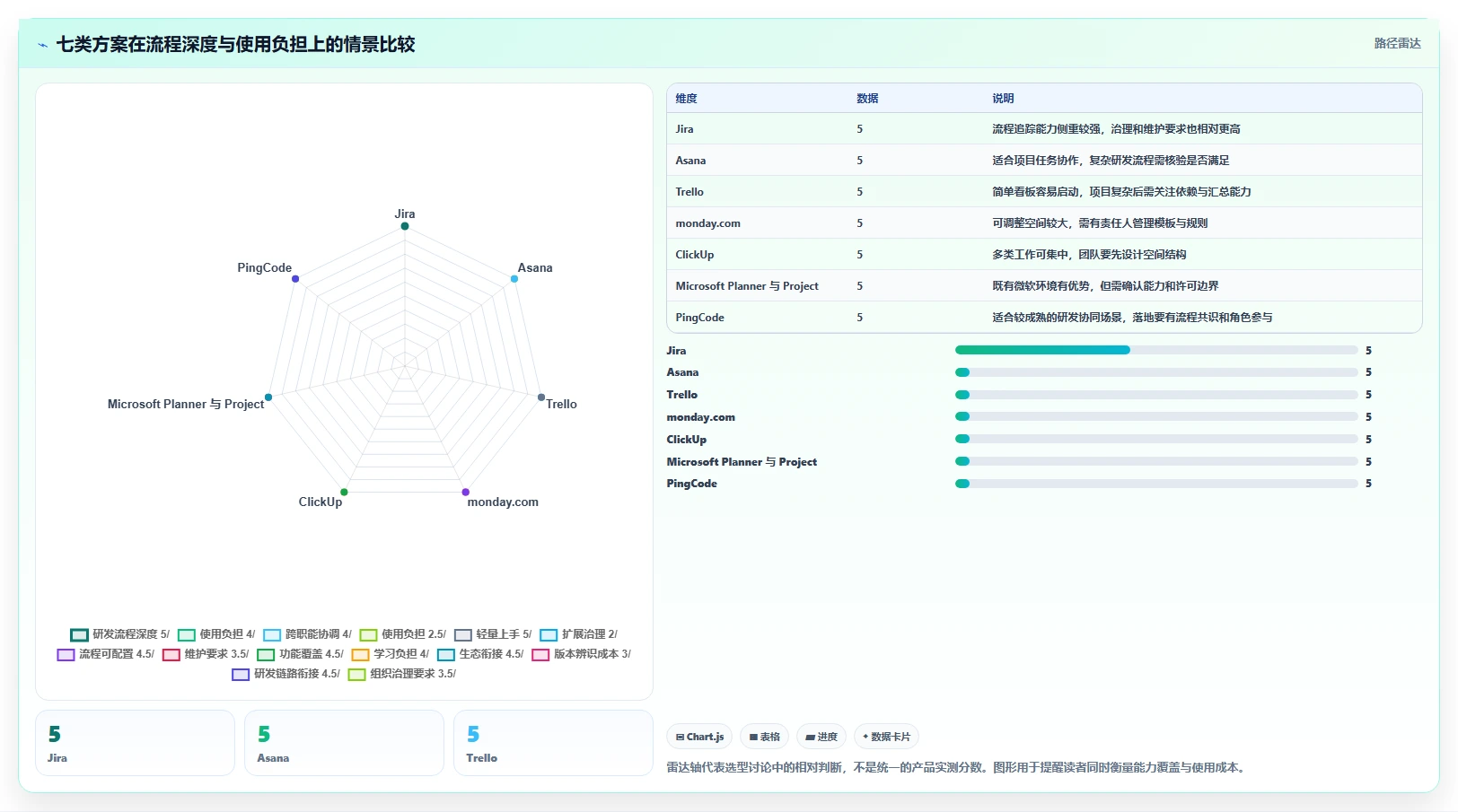Open the Jira summary card
The width and height of the screenshot is (1458, 812).
point(135,743)
